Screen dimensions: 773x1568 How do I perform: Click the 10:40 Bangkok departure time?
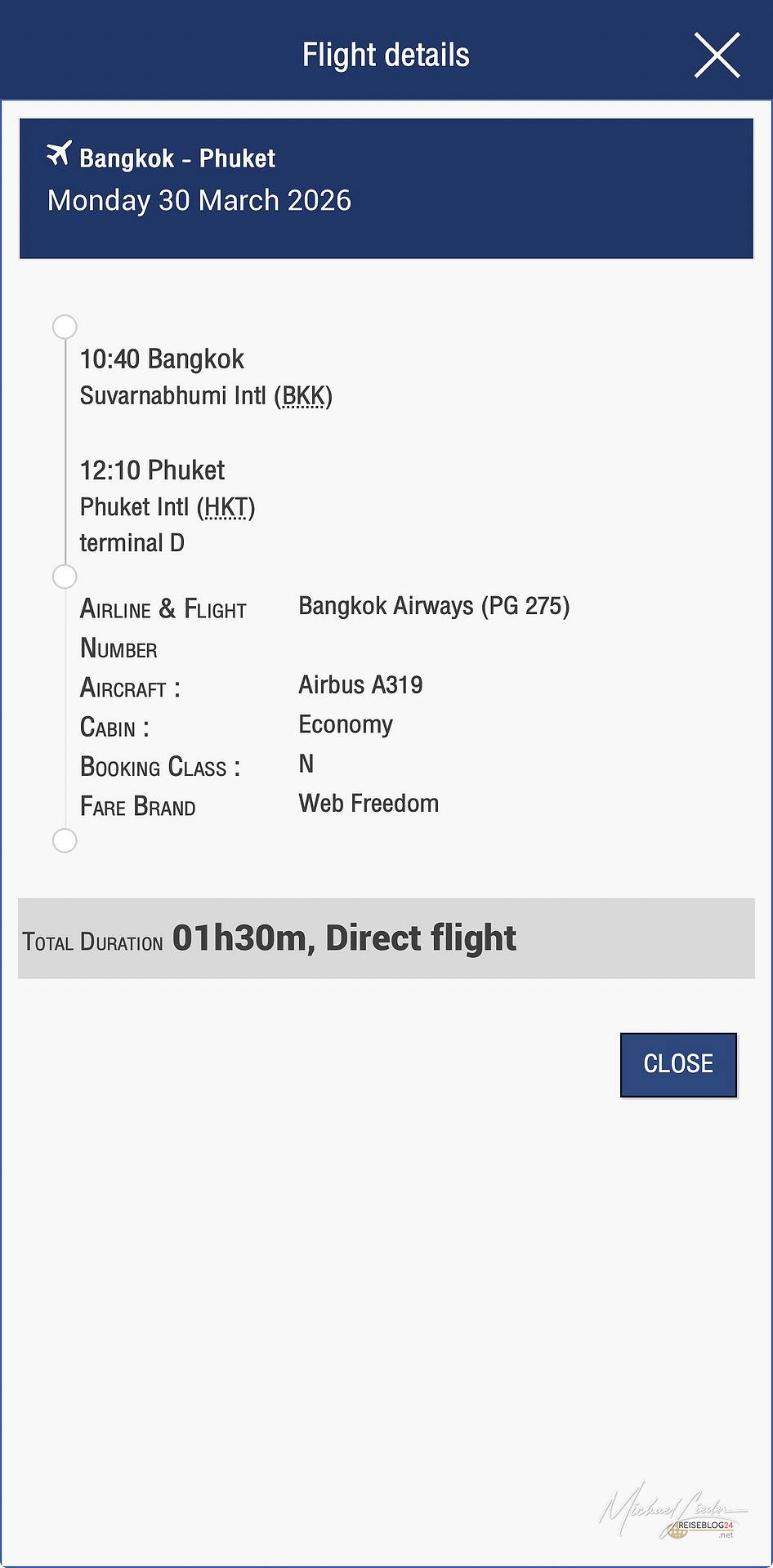(162, 359)
